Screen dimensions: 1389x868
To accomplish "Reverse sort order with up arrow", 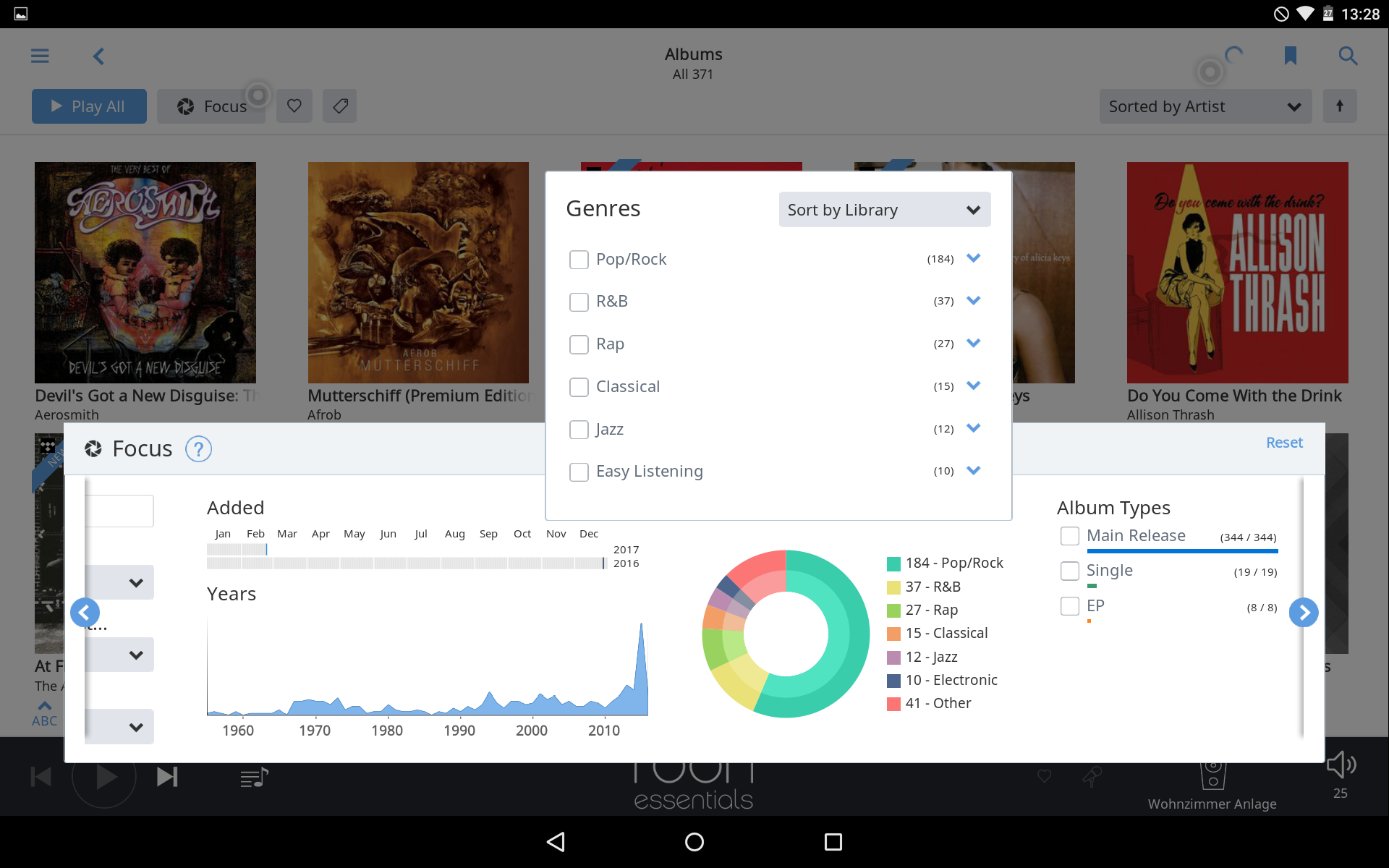I will [1340, 106].
